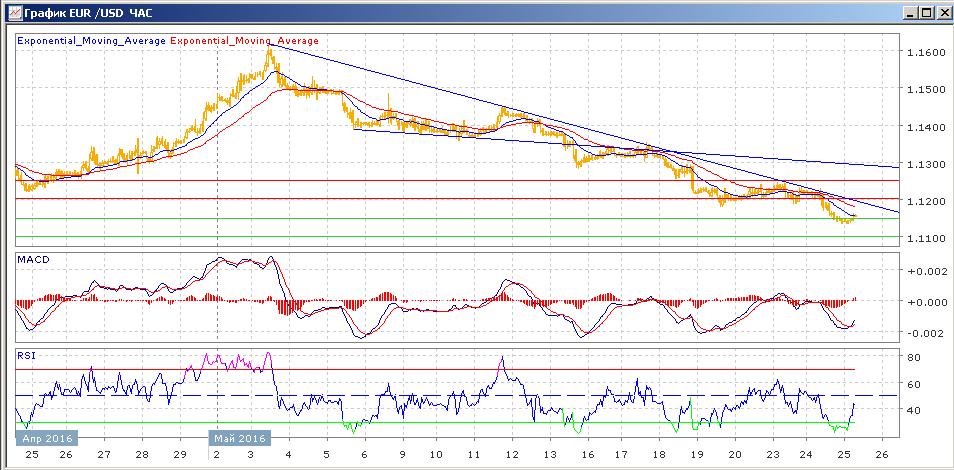The width and height of the screenshot is (954, 470).
Task: Click the blue Exponential_Moving_Average legend label
Action: 92,41
